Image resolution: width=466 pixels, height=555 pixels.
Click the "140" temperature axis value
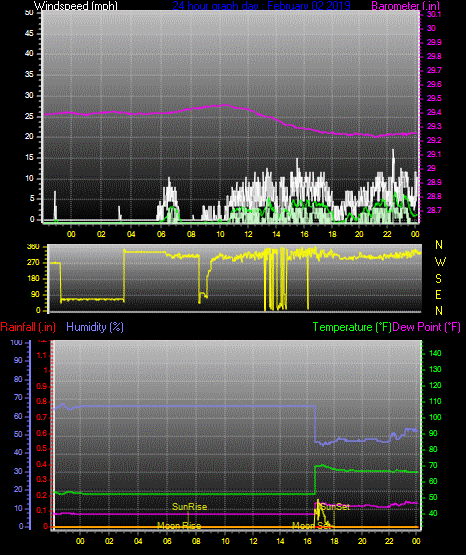435,353
